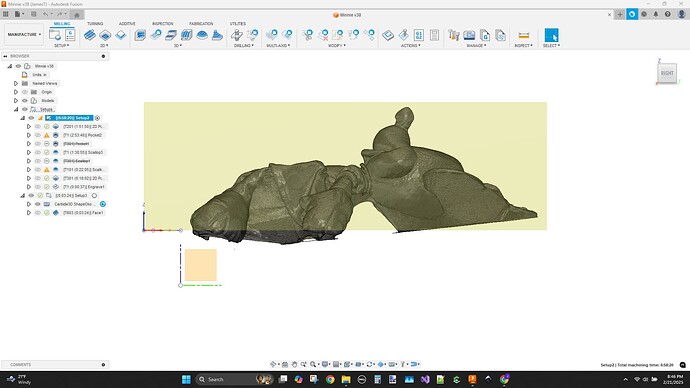
Task: Expand the Pocket2 operation node
Action: pyautogui.click(x=29, y=135)
